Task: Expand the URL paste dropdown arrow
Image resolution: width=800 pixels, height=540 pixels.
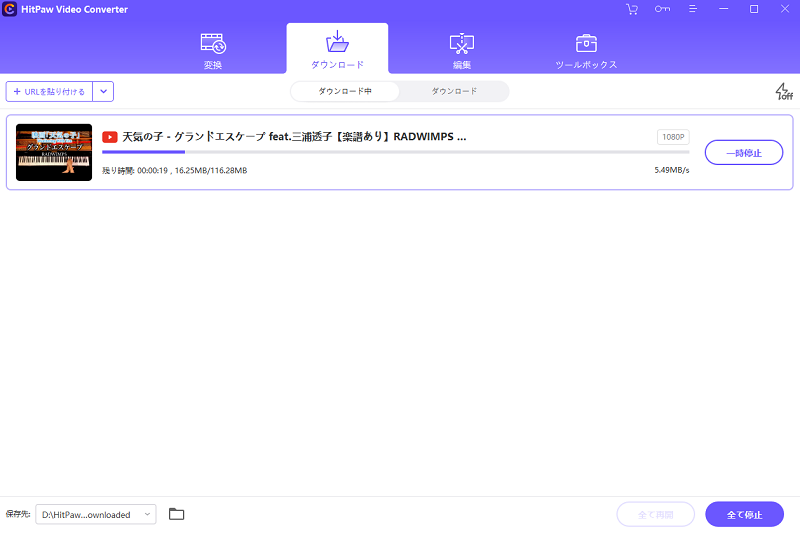Action: pyautogui.click(x=103, y=91)
